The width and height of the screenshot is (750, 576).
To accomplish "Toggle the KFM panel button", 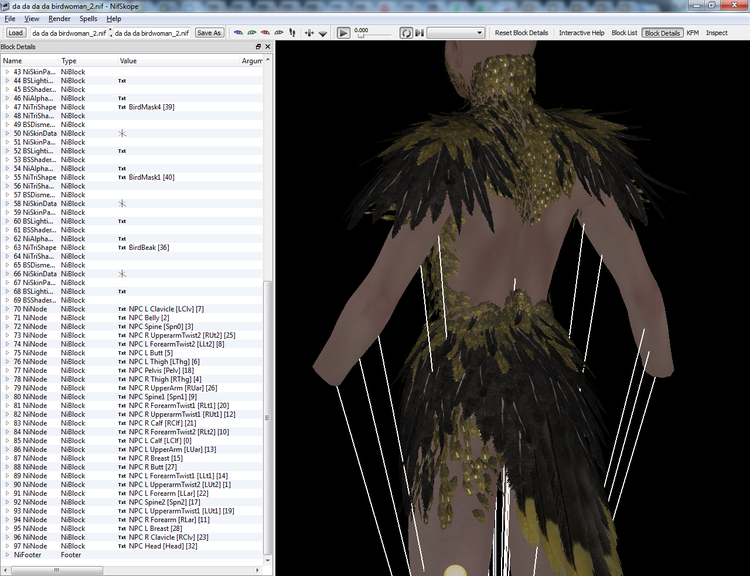I will coord(693,33).
